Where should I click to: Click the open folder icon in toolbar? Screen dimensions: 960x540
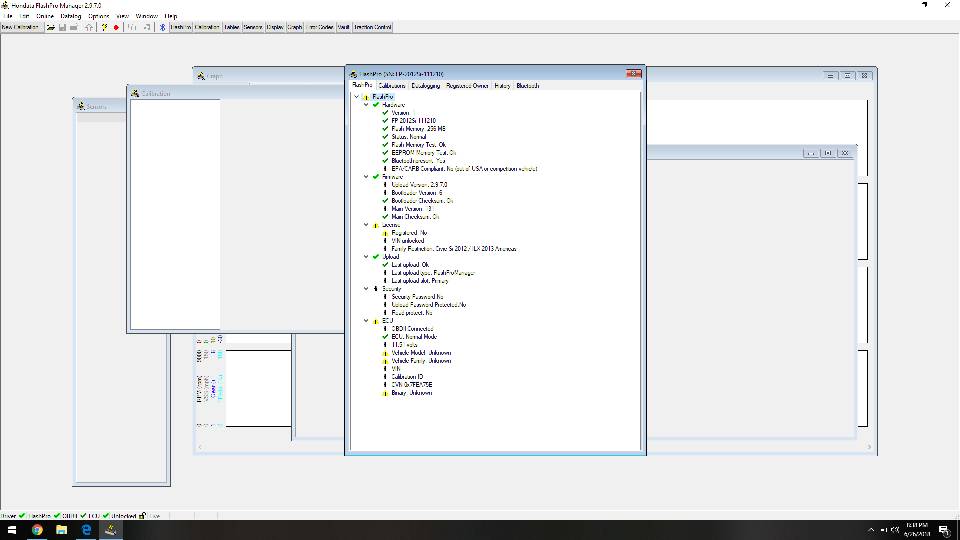pyautogui.click(x=50, y=27)
